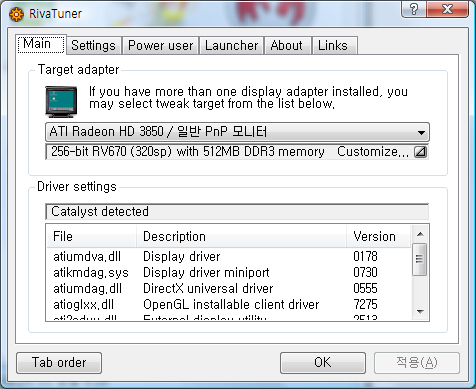Click the 적용(A) apply button
The width and height of the screenshot is (476, 389).
tap(417, 363)
